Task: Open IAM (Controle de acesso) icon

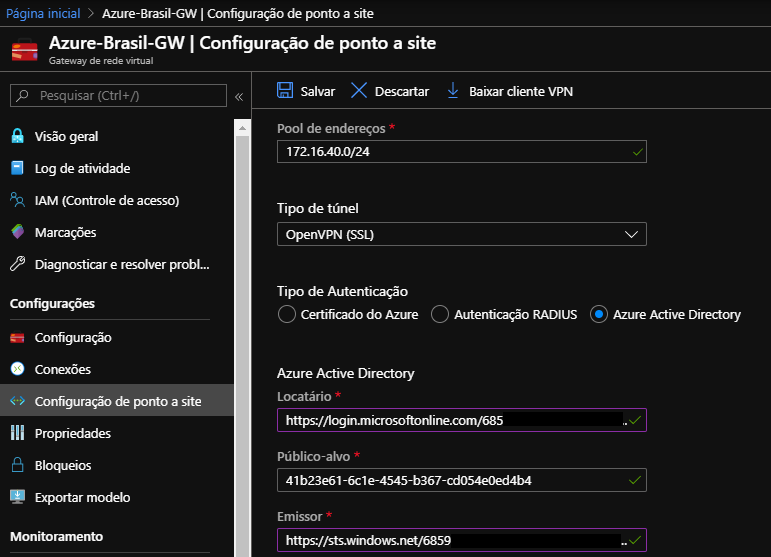Action: (17, 200)
